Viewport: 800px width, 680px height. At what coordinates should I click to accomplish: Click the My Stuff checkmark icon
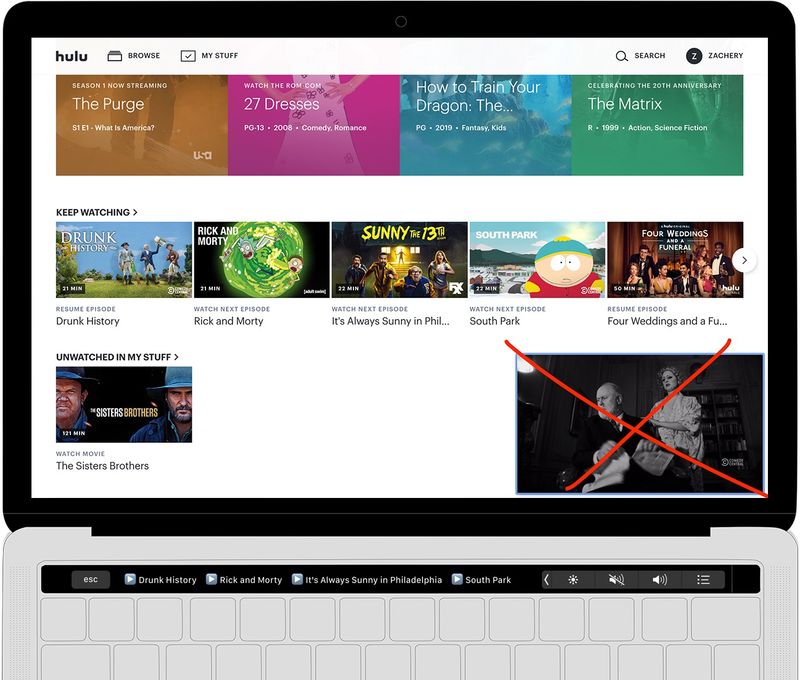click(188, 56)
